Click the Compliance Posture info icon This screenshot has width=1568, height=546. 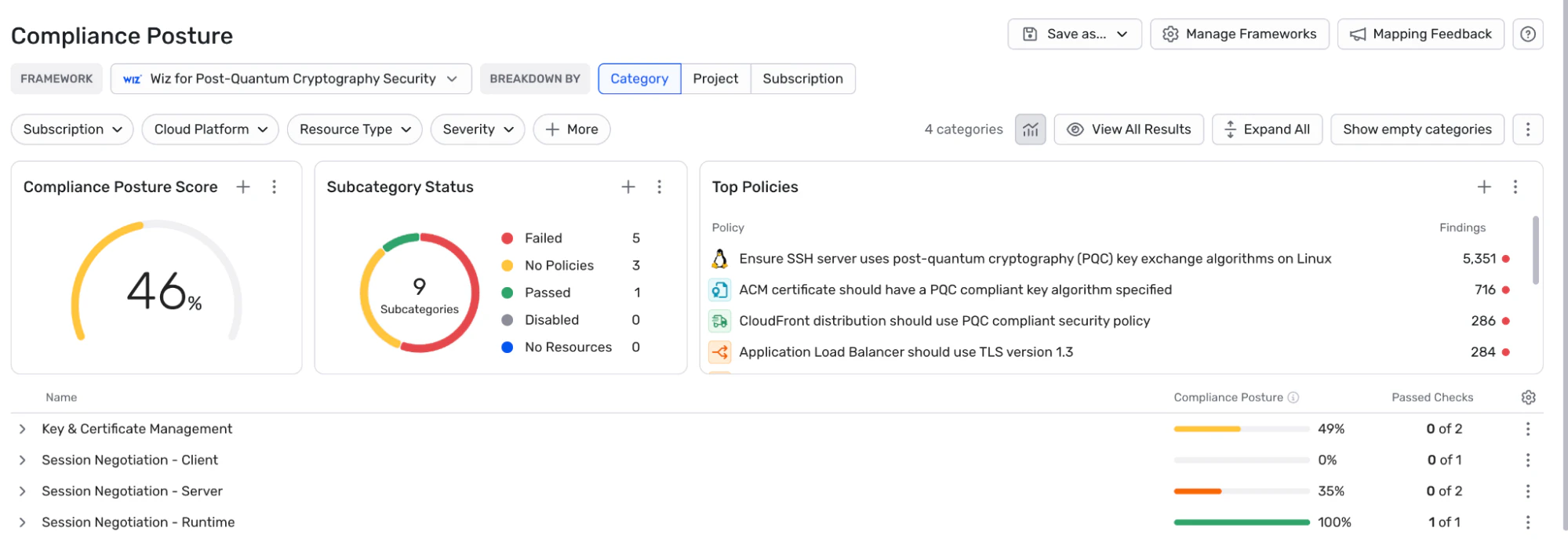1293,398
